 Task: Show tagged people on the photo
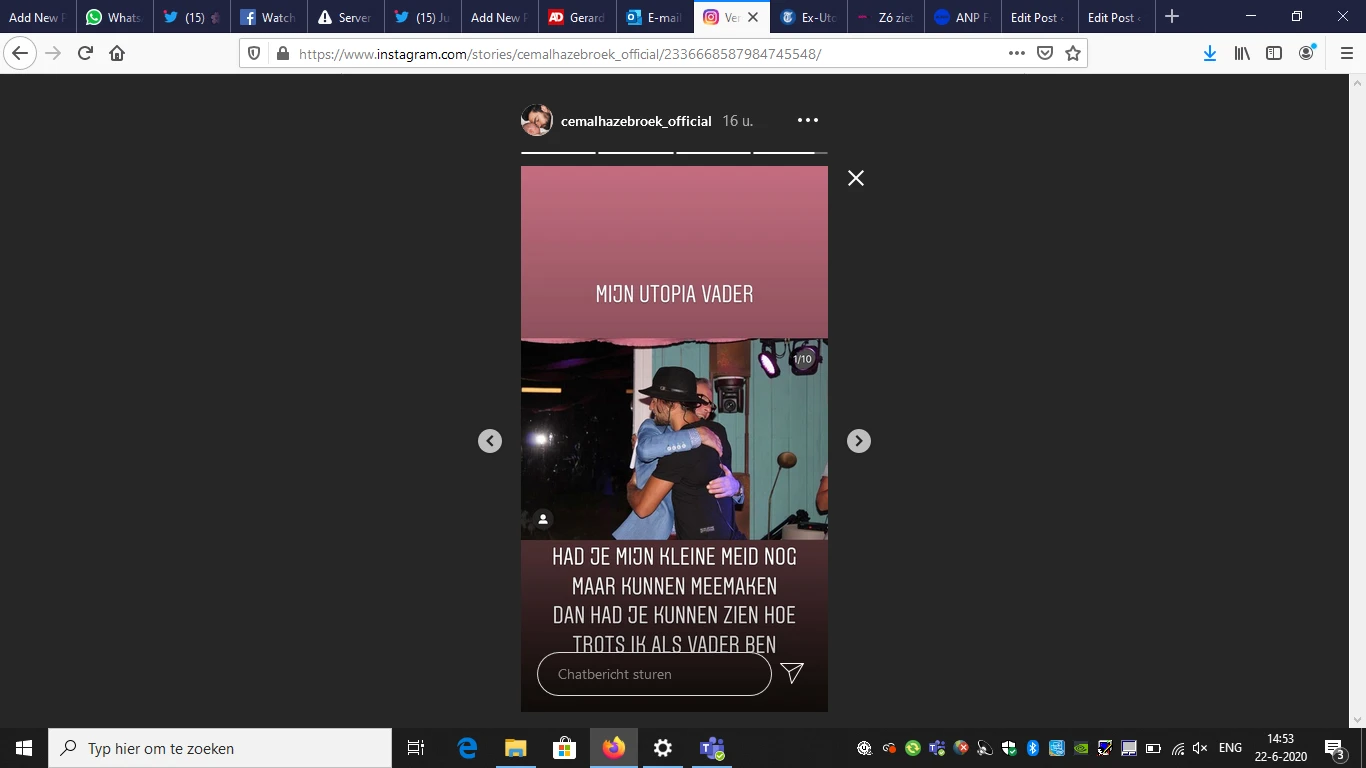[543, 519]
